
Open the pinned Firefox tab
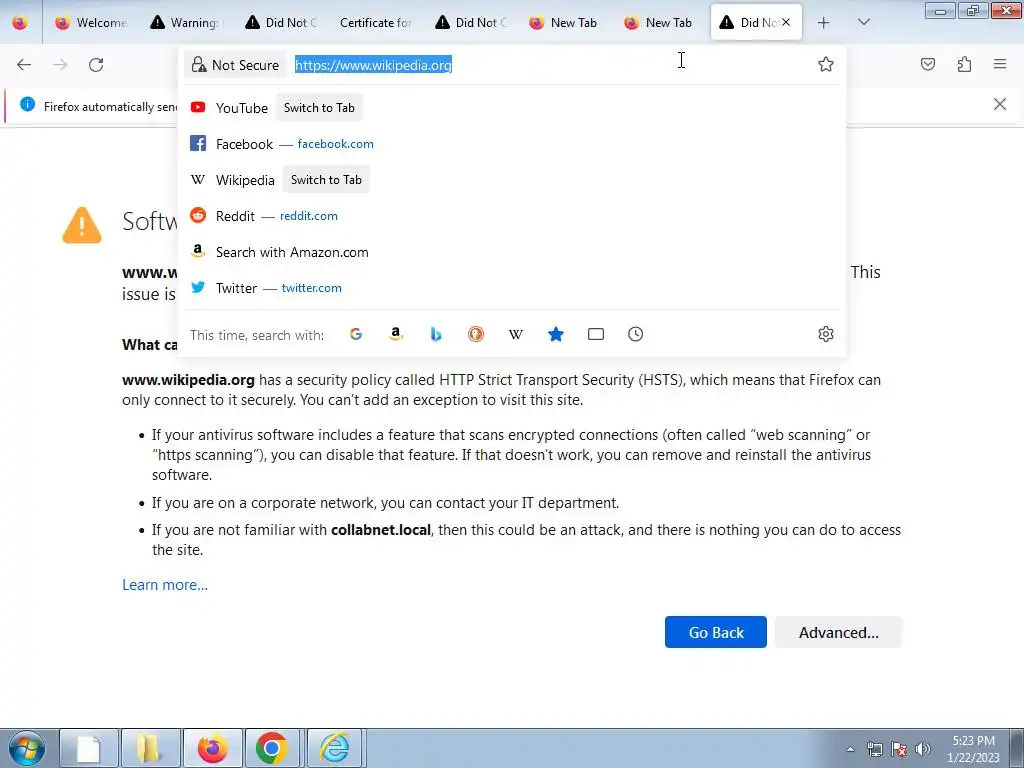(x=20, y=23)
